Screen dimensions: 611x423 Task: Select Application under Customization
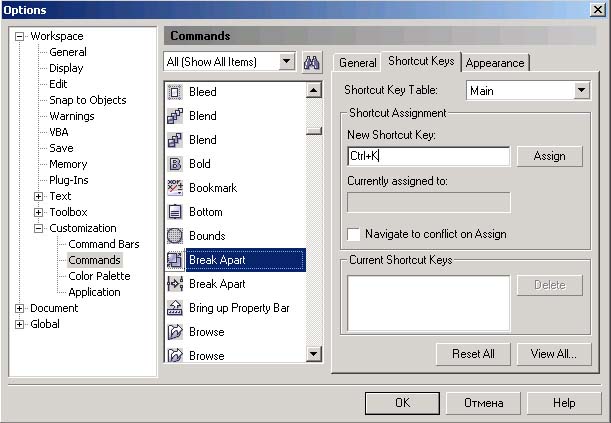click(x=94, y=292)
